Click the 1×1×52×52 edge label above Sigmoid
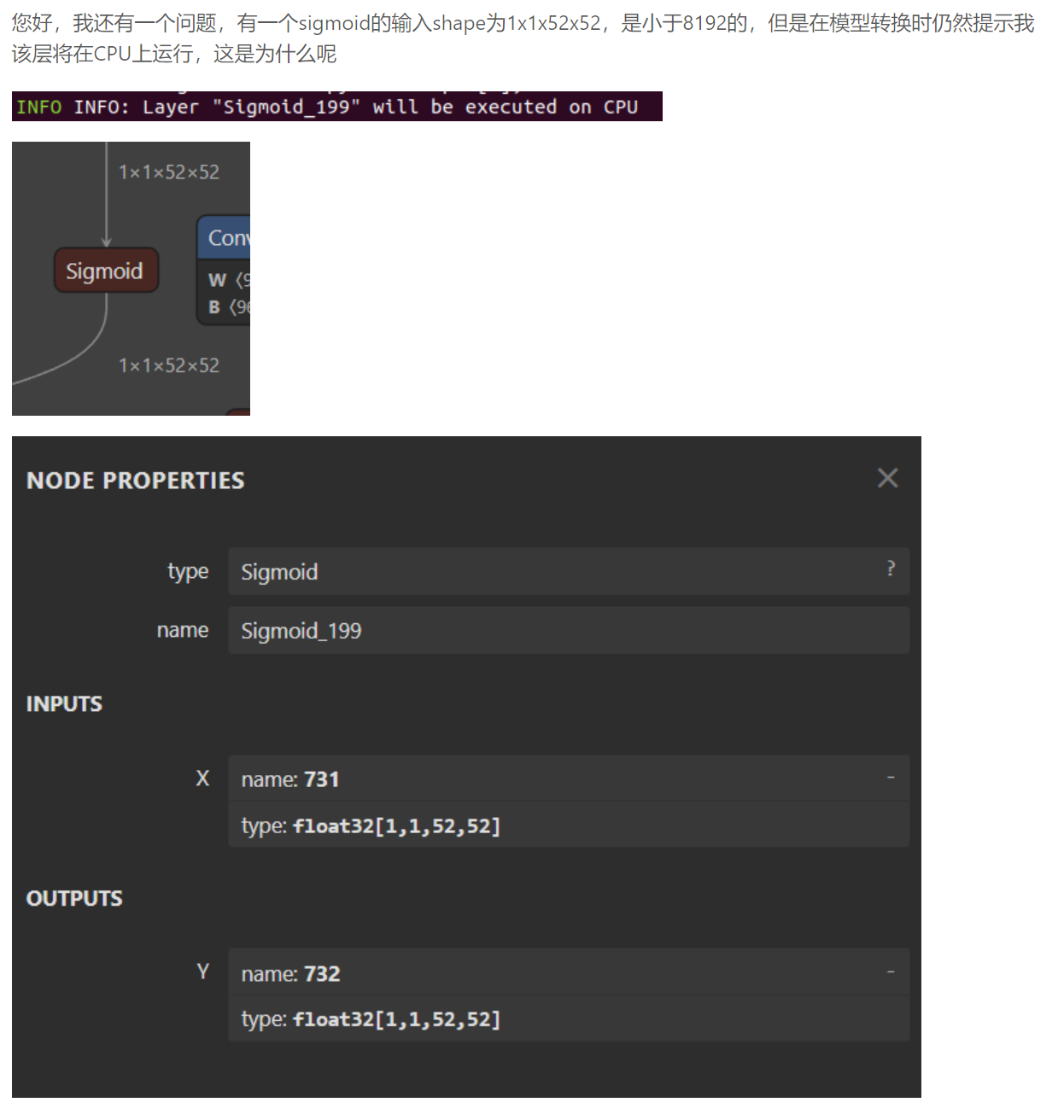The height and width of the screenshot is (1120, 1064). tap(169, 172)
